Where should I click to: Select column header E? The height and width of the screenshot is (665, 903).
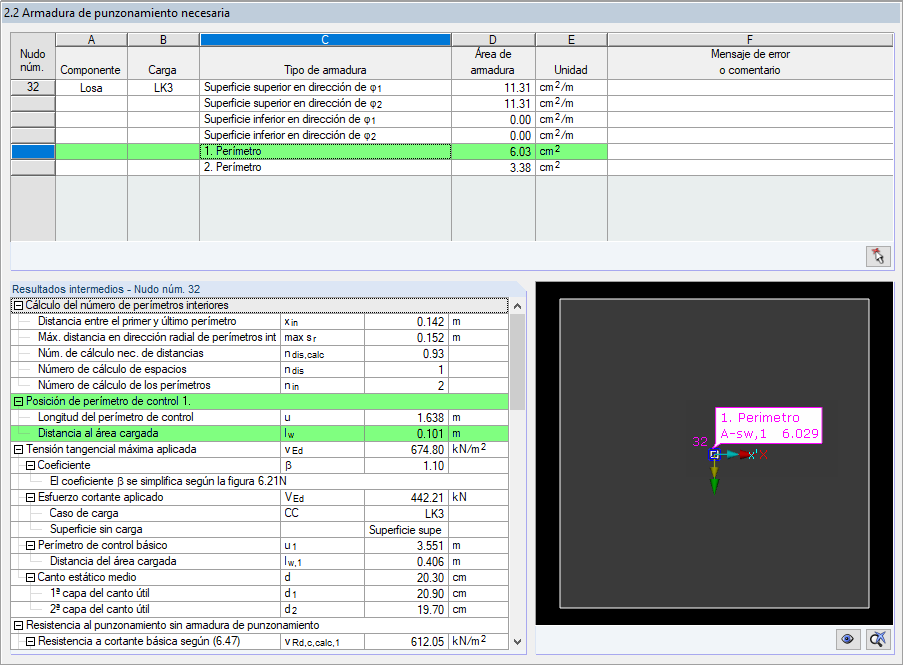pos(571,40)
